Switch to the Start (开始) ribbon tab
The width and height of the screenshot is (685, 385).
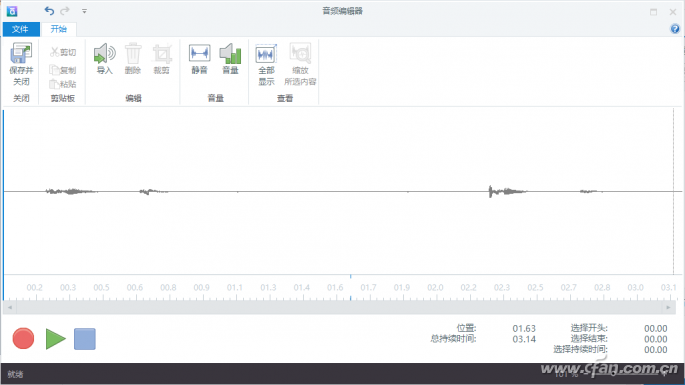point(59,29)
